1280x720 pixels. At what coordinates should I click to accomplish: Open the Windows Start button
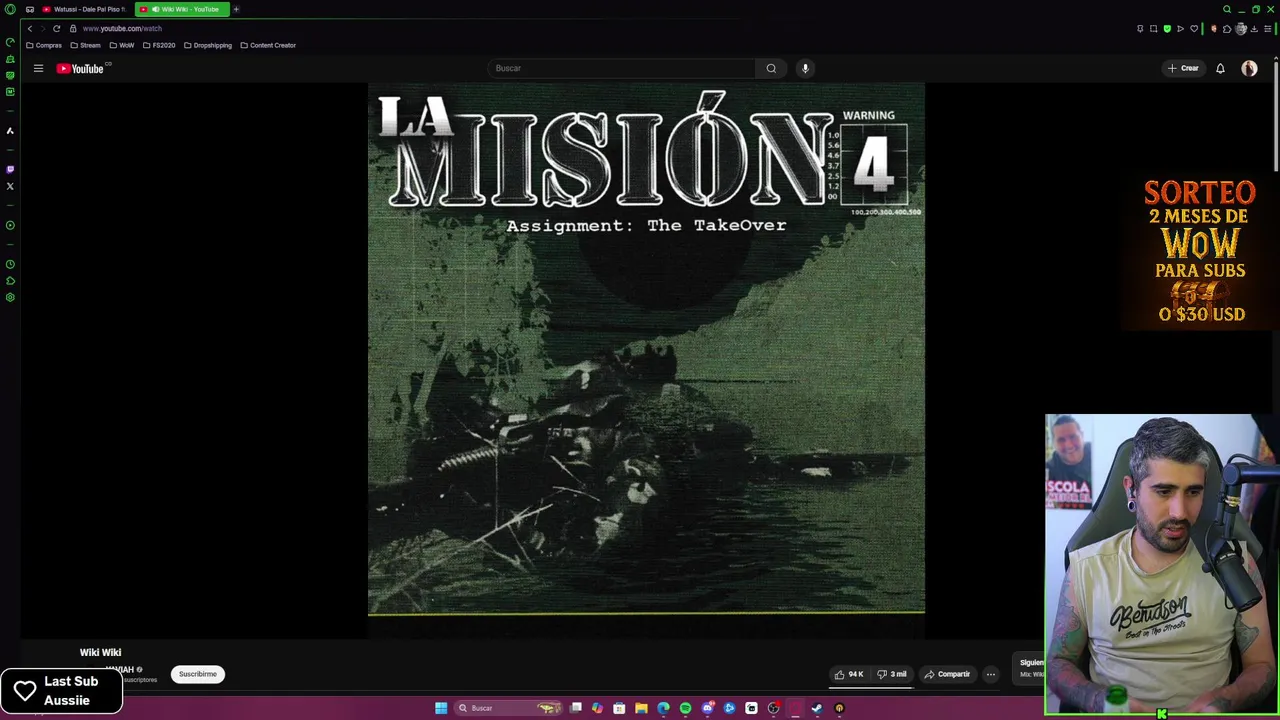(441, 708)
